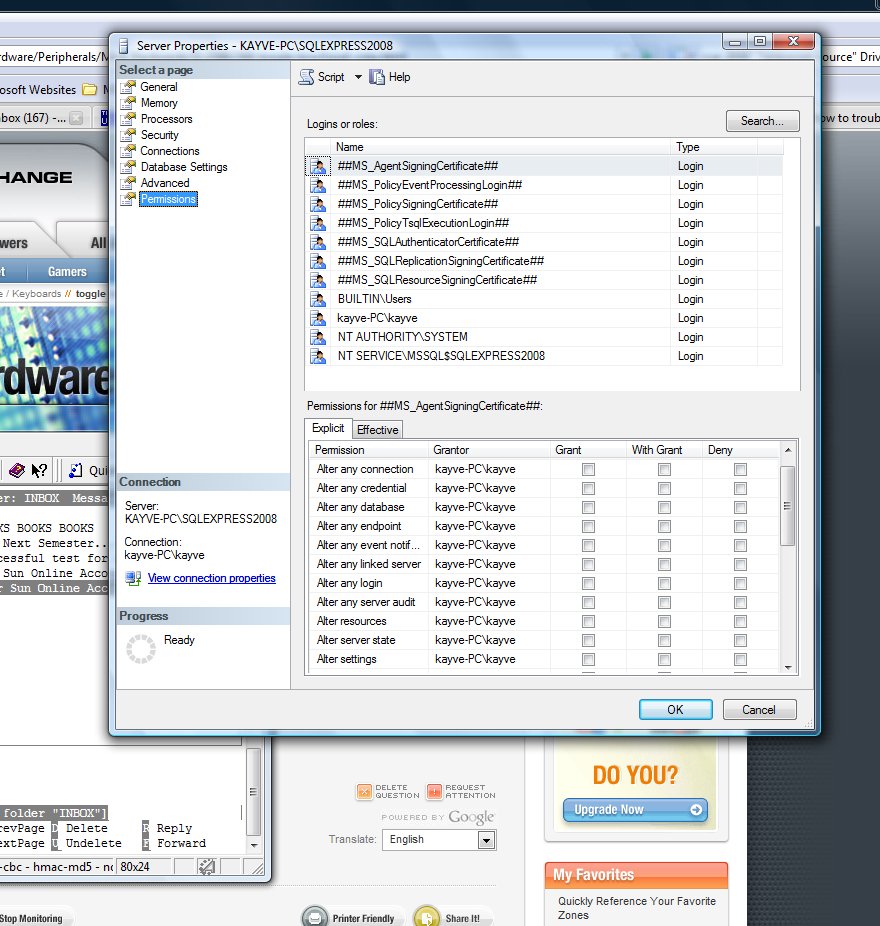880x926 pixels.
Task: Check Deny for Alter server state
Action: 740,640
